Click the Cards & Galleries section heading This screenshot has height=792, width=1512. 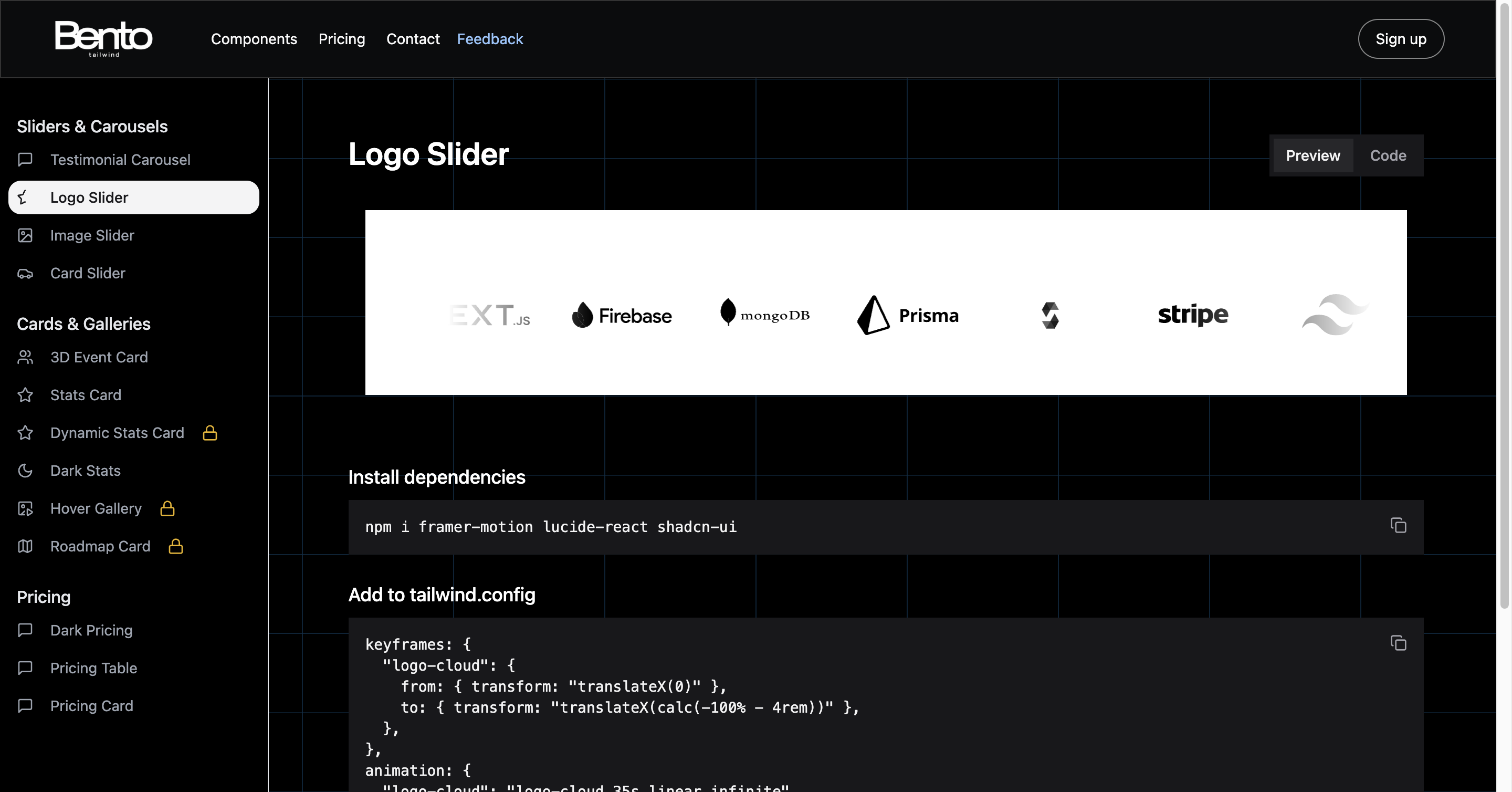pyautogui.click(x=84, y=324)
